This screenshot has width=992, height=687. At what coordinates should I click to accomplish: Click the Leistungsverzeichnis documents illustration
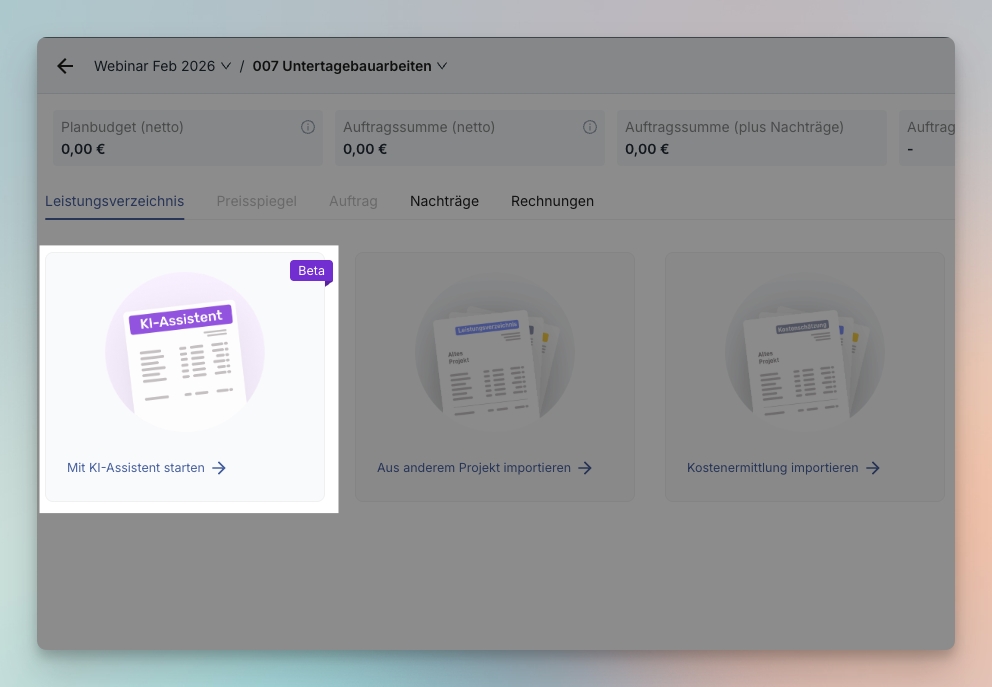click(495, 352)
